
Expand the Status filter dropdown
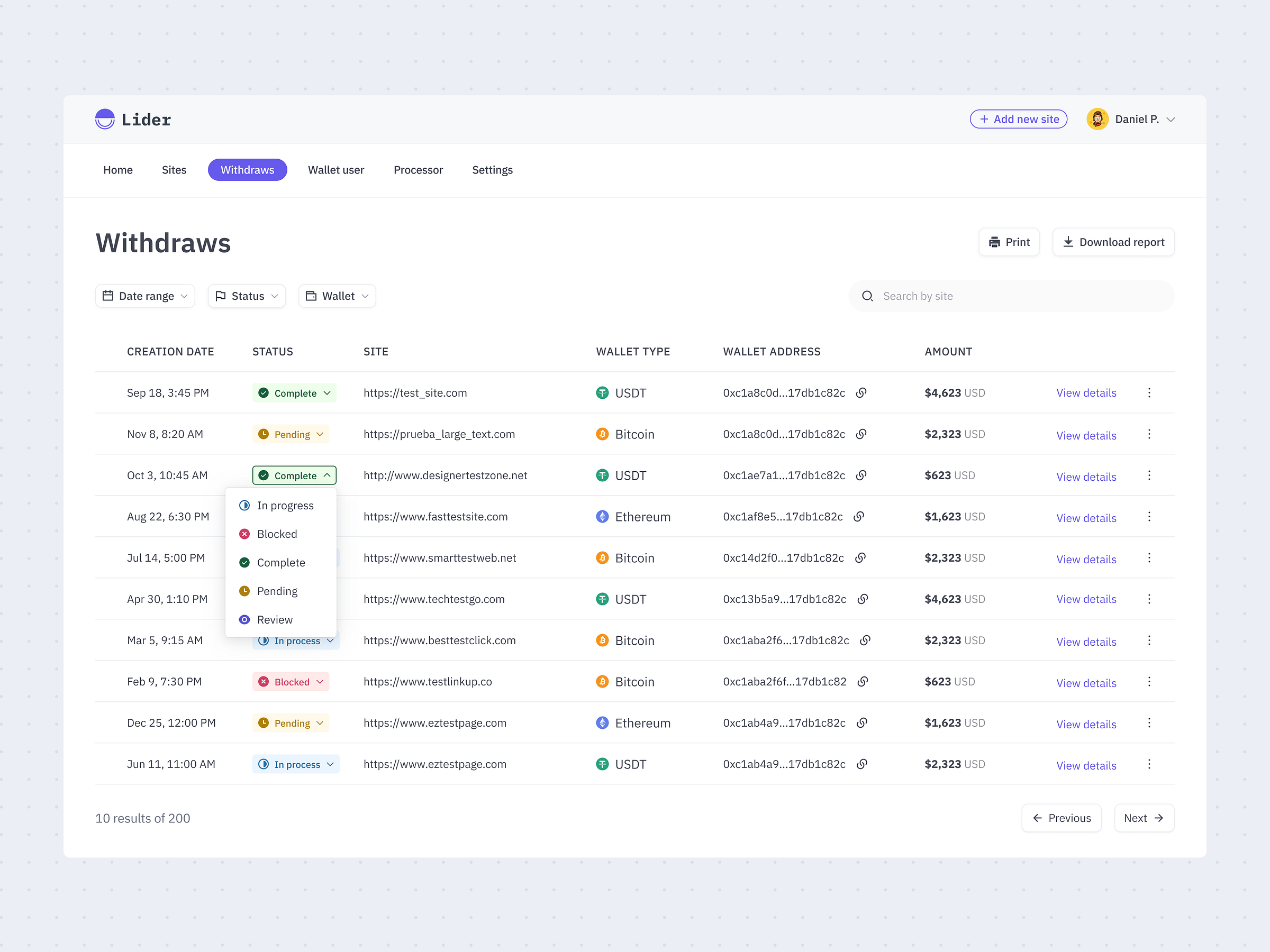pos(246,296)
